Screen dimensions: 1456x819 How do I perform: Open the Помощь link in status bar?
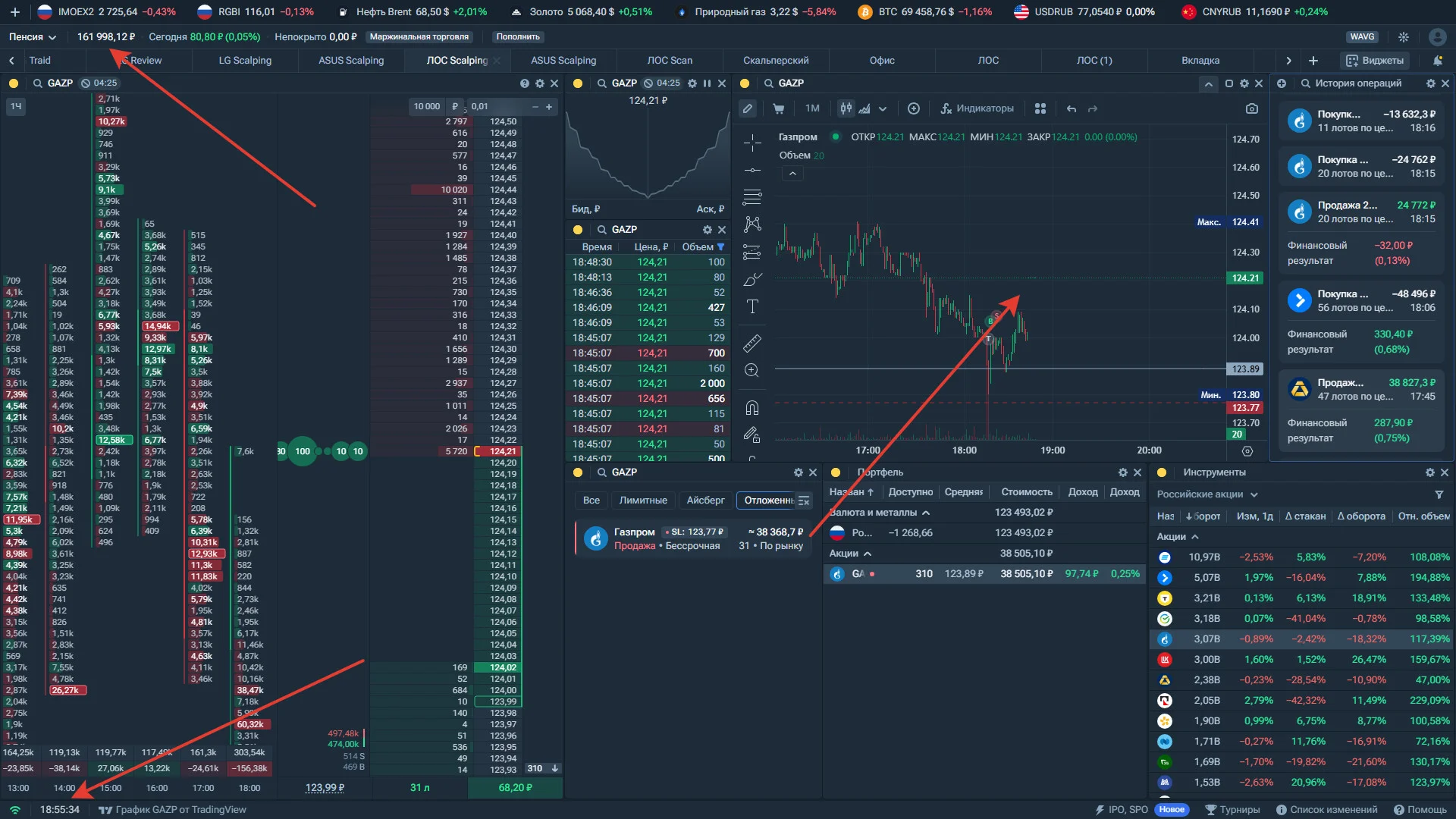1420,810
